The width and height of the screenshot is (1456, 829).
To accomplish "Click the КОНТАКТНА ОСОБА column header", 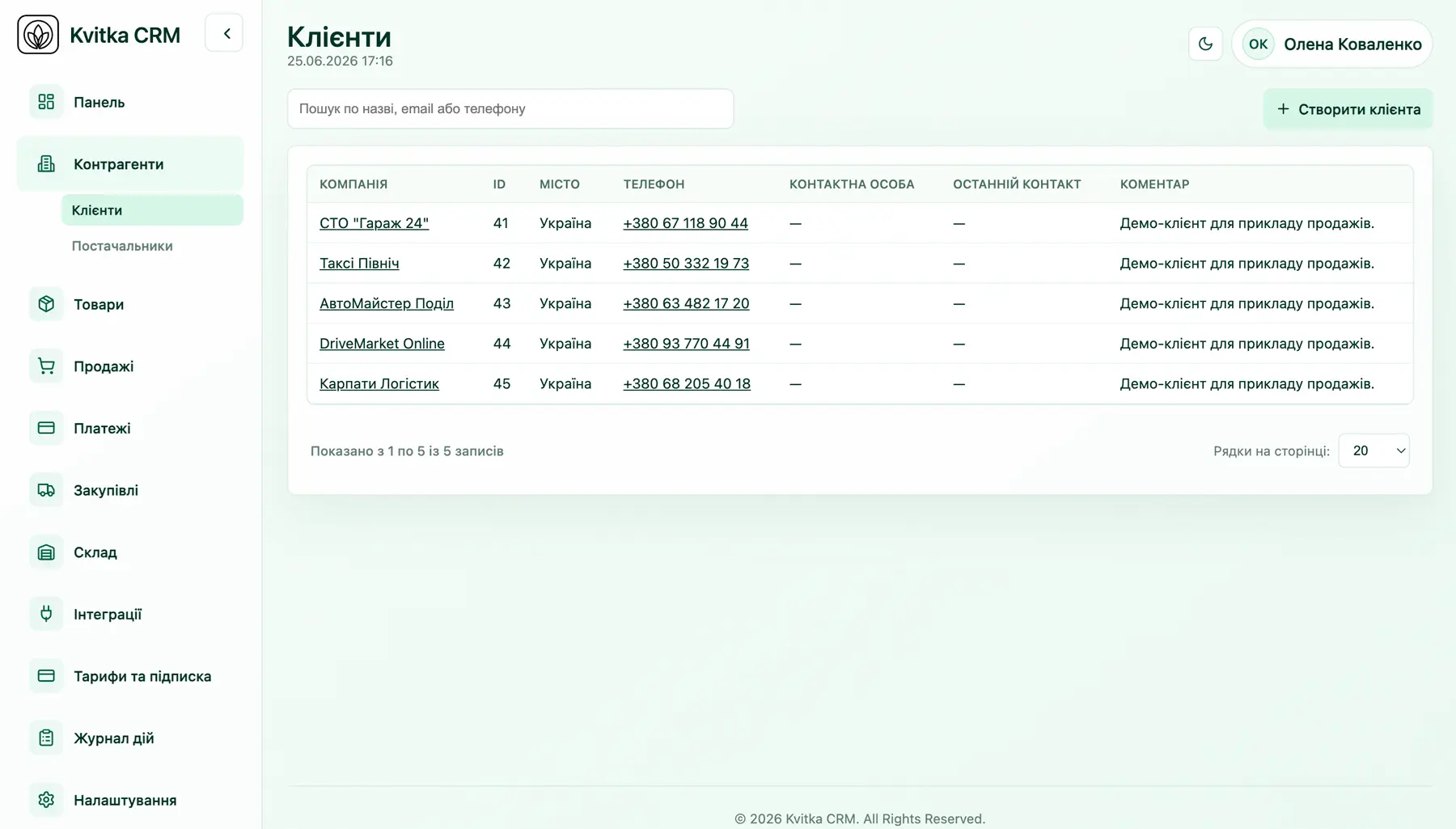I will pyautogui.click(x=852, y=184).
